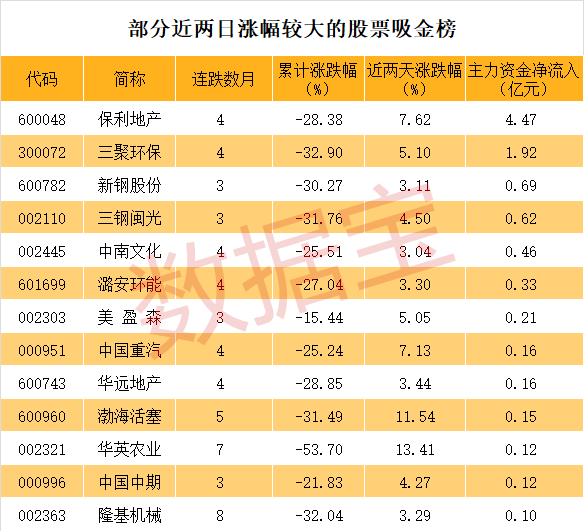This screenshot has width=584, height=531.
Task: Click the 近两天涨跌幅 column header
Action: coord(415,79)
